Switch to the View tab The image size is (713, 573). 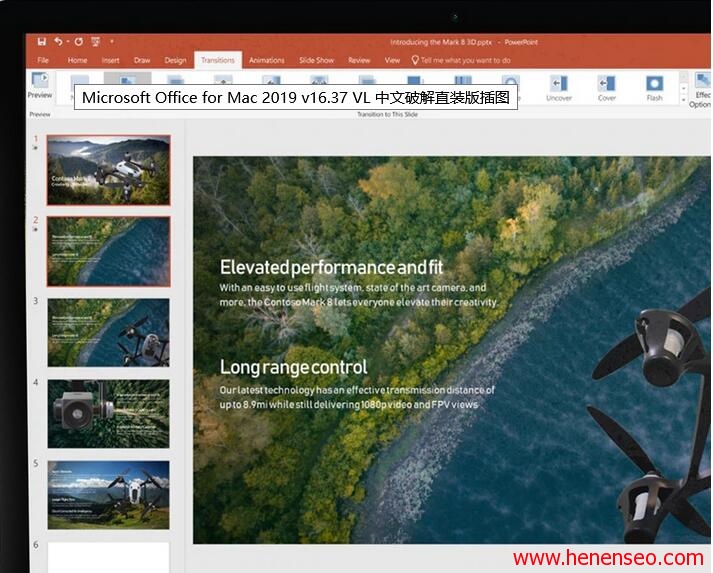[392, 60]
